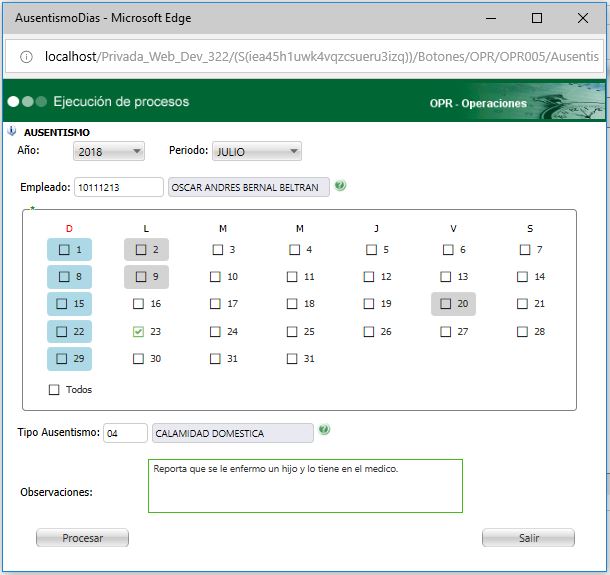Tick day 11 checkbox

click(x=292, y=277)
